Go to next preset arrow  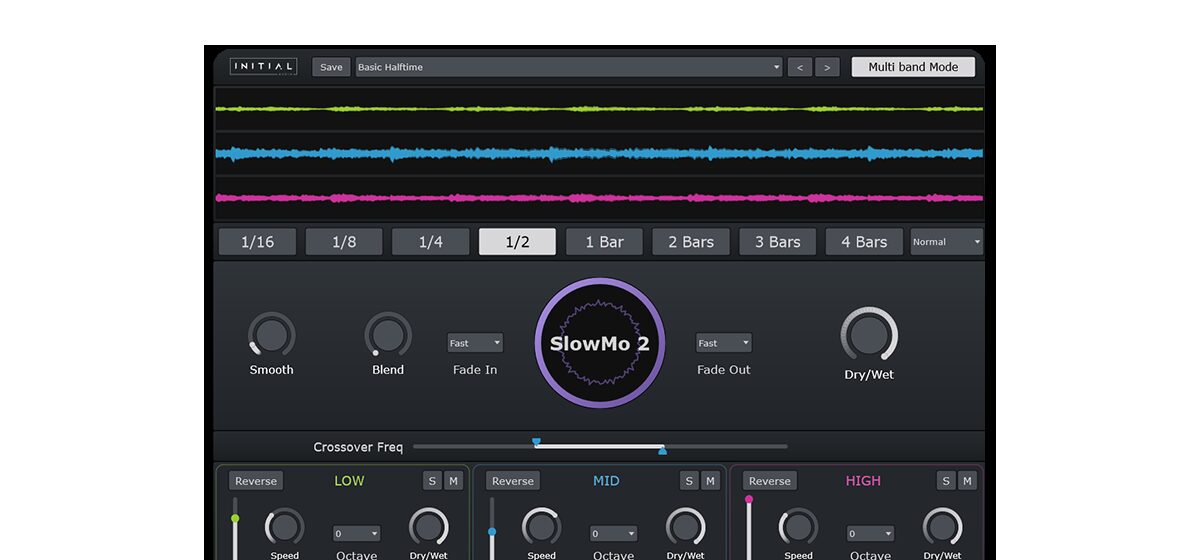coord(827,67)
